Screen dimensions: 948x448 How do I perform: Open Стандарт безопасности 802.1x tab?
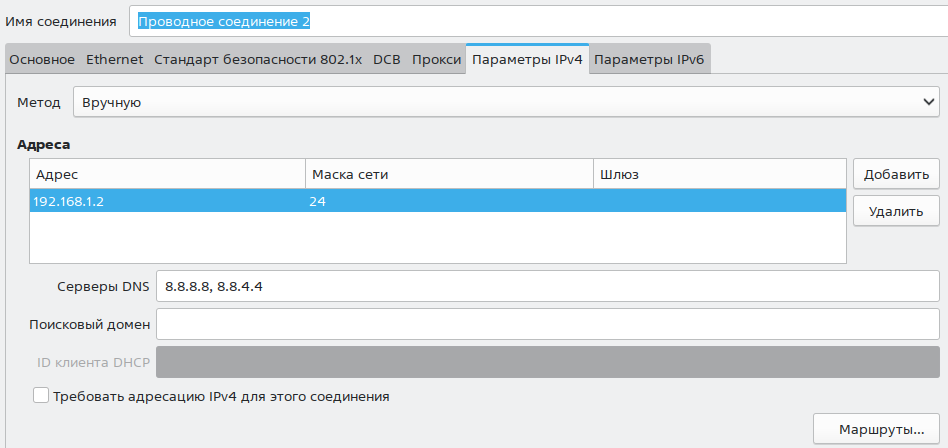pos(258,60)
